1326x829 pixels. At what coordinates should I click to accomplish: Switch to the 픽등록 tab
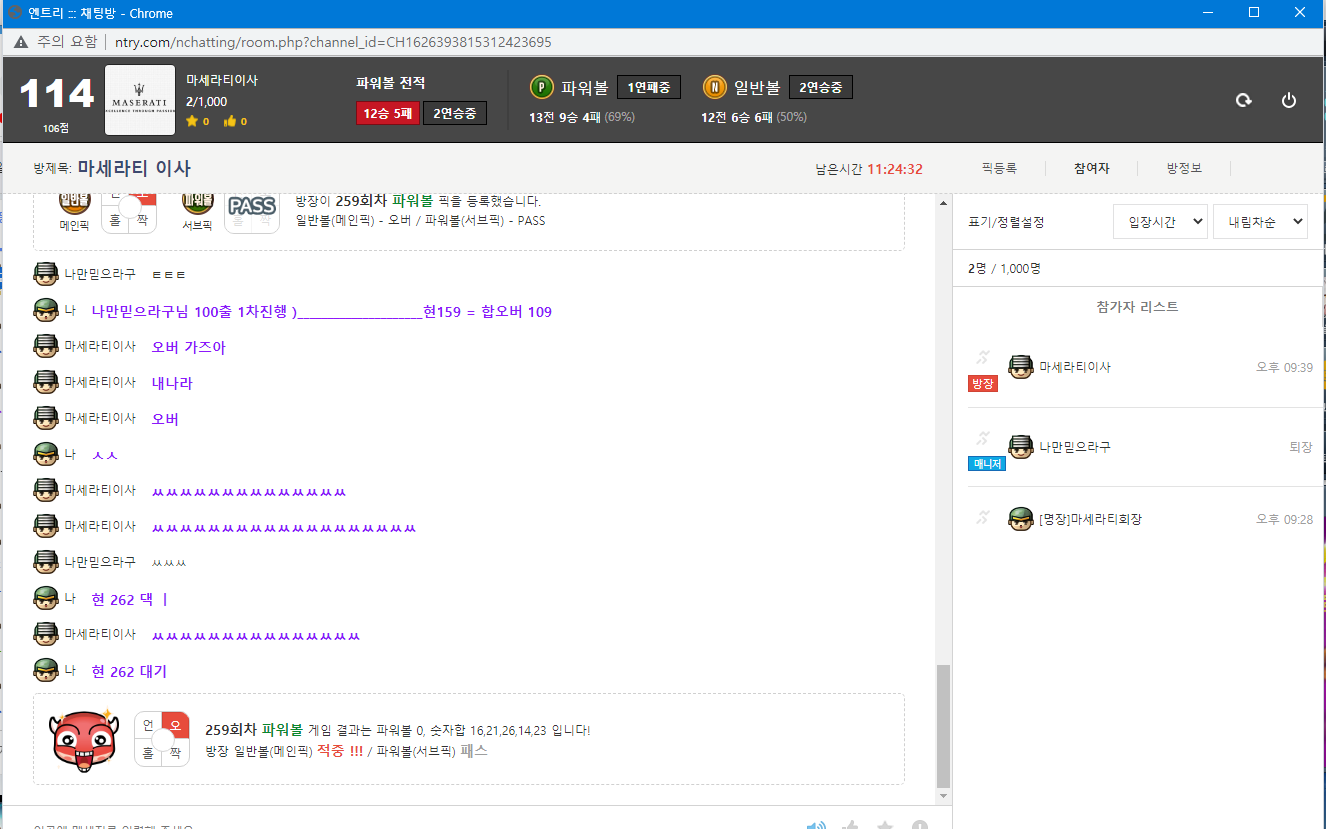tap(998, 169)
